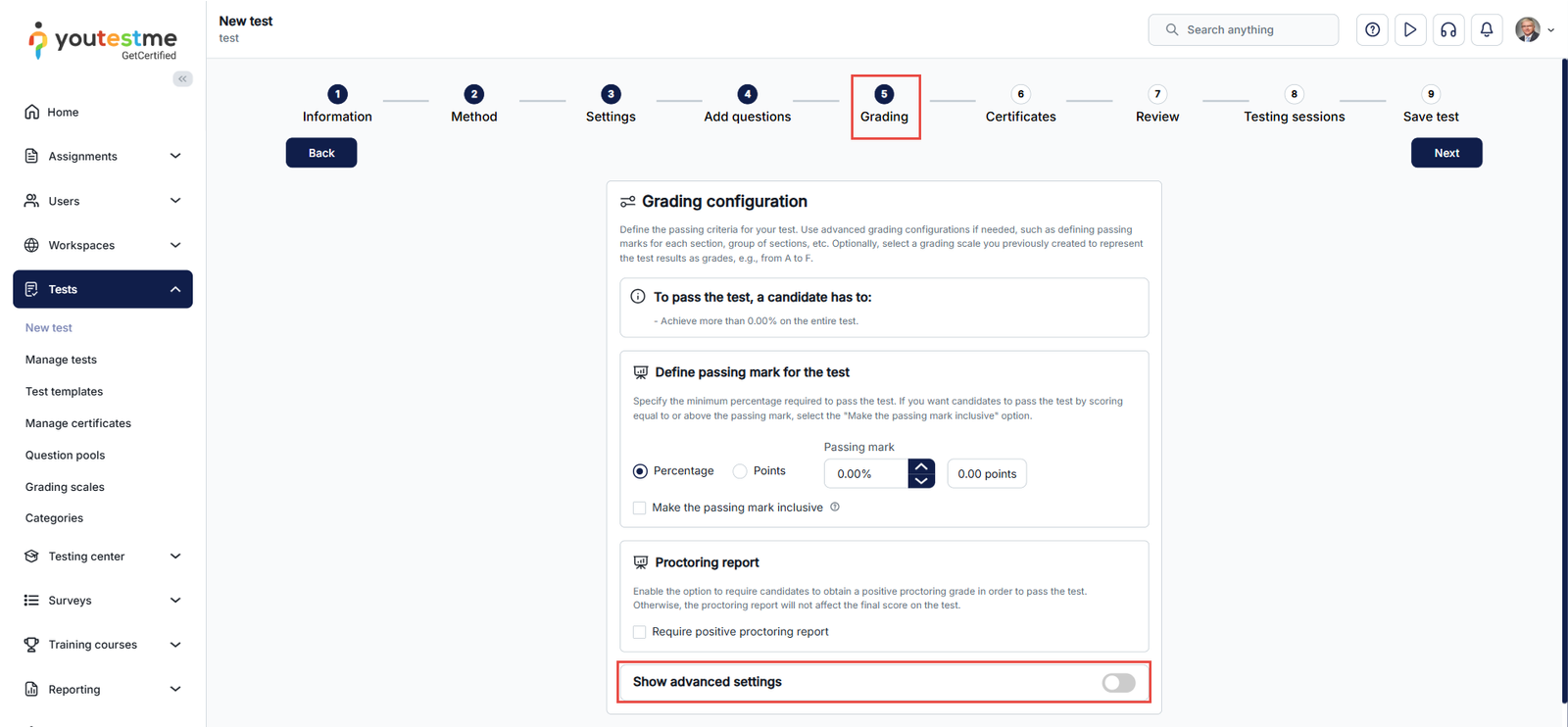Image resolution: width=1568 pixels, height=727 pixels.
Task: Open Question pools in sidebar
Action: [65, 455]
